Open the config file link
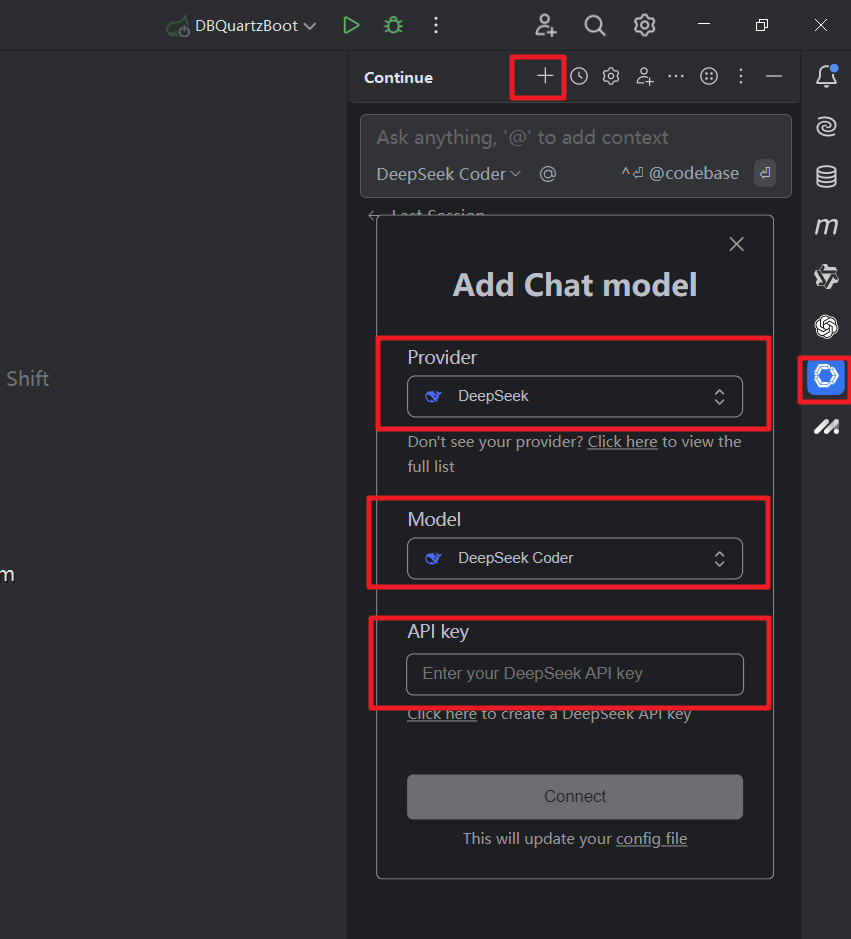851x939 pixels. coord(652,839)
